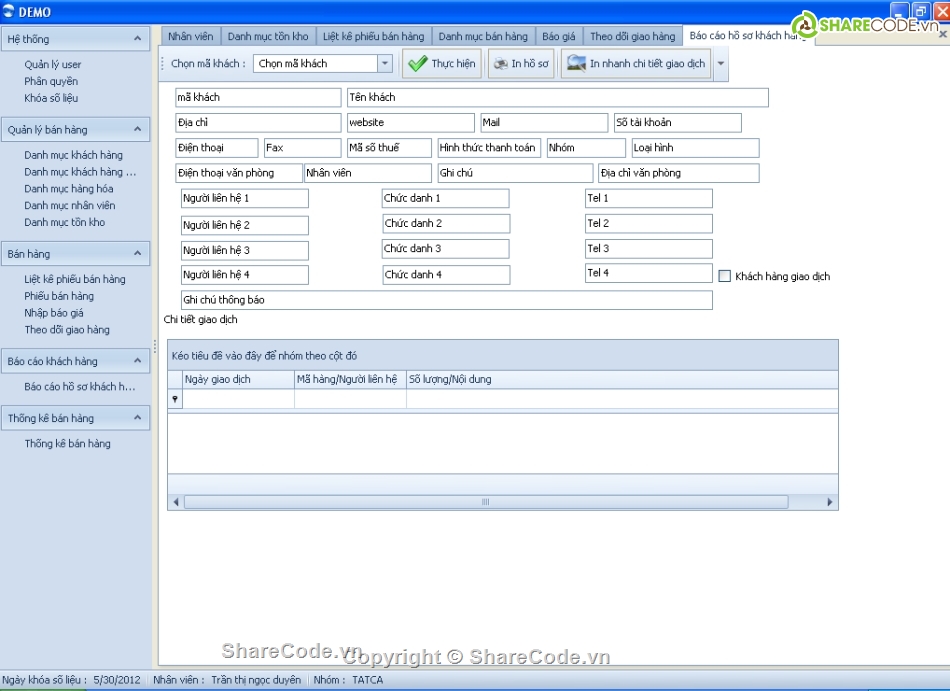Open the Chọn mã khách combo box

pyautogui.click(x=384, y=64)
